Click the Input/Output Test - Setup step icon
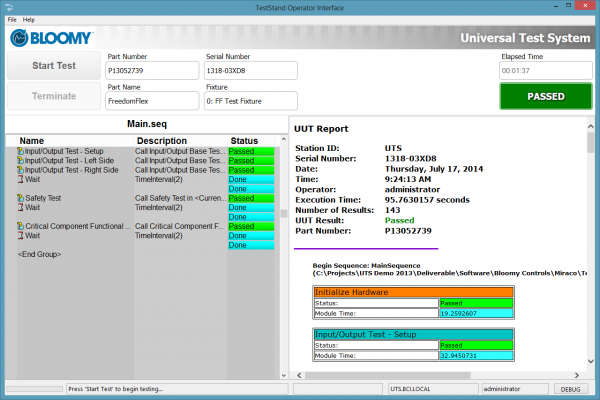 [x=20, y=151]
